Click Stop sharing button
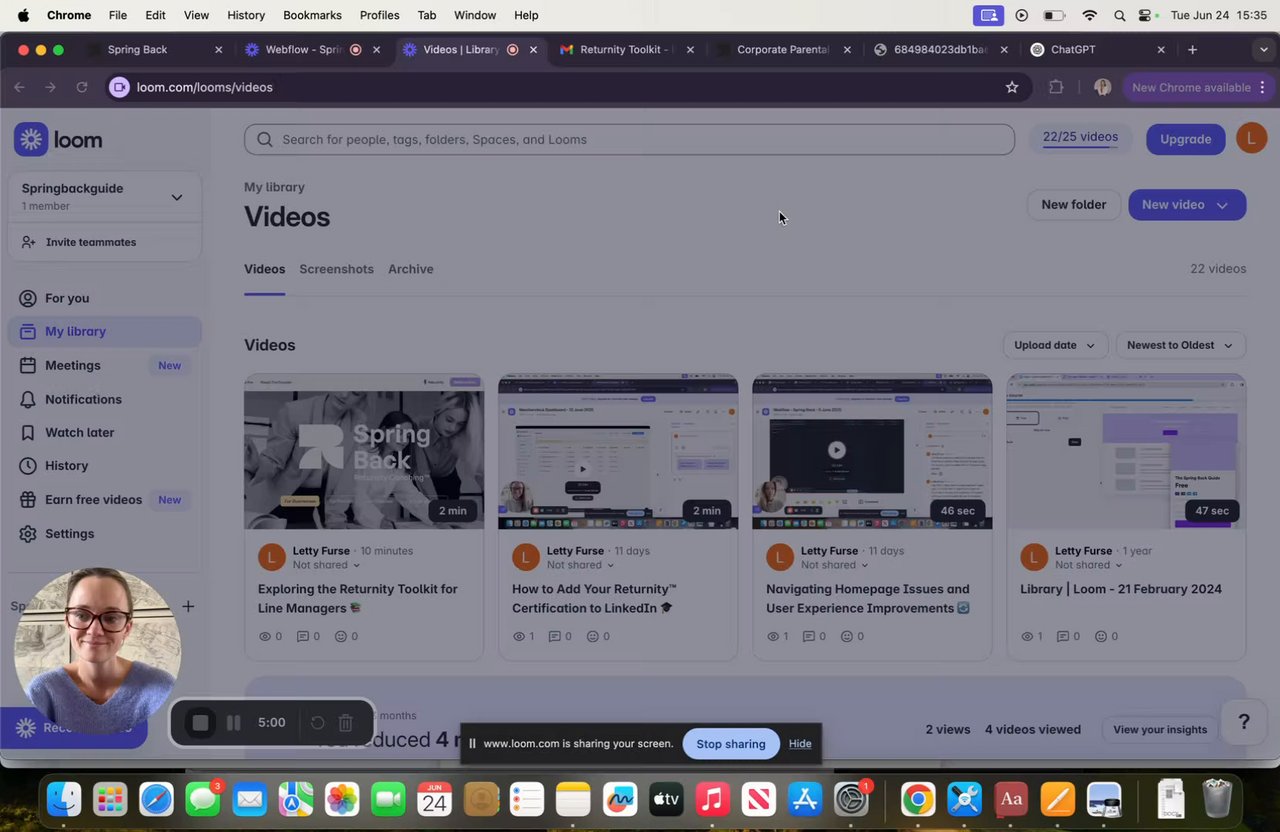 pyautogui.click(x=731, y=743)
